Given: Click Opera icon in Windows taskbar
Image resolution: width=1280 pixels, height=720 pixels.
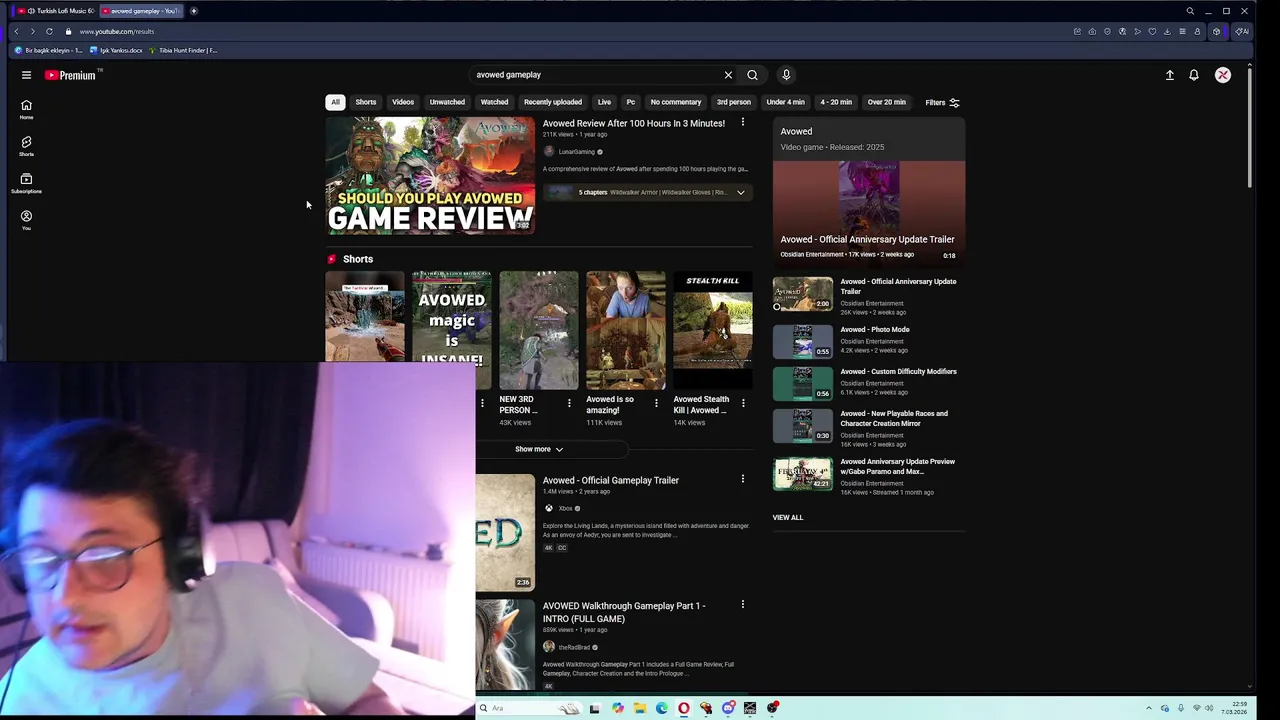Looking at the screenshot, I should (684, 708).
